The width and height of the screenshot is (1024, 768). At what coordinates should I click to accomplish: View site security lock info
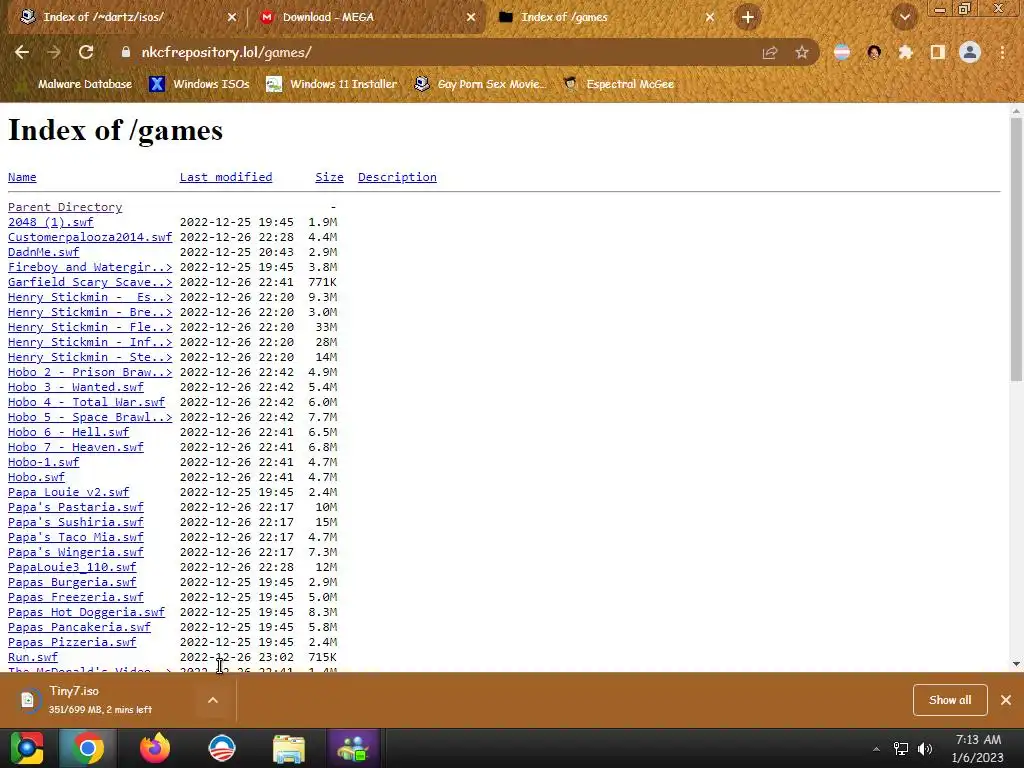126,52
